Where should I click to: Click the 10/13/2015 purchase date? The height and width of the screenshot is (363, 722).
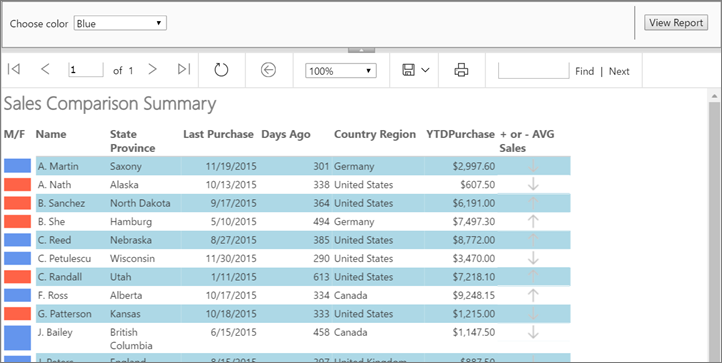click(x=231, y=185)
